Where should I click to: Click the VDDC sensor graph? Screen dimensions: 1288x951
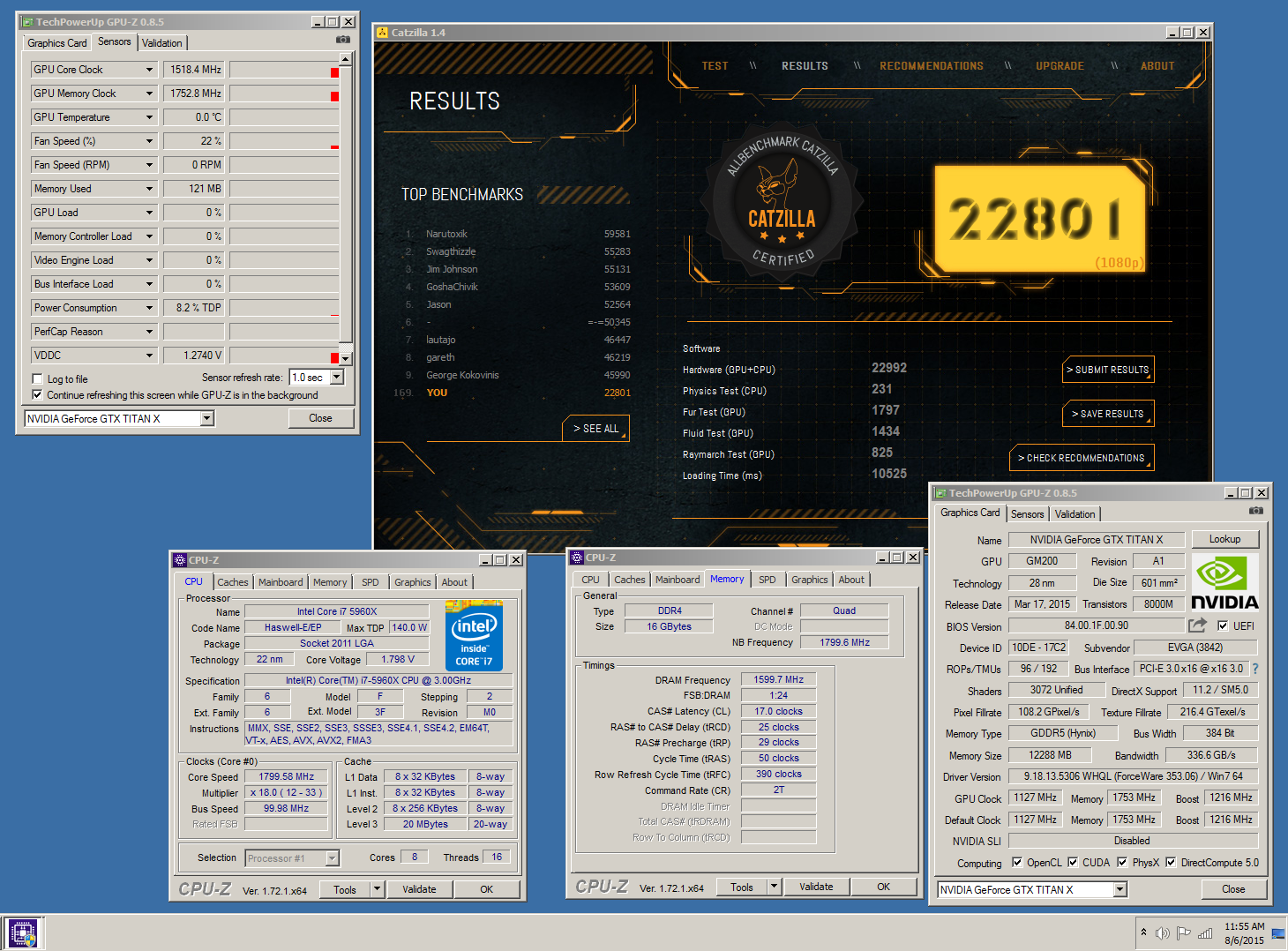[284, 356]
